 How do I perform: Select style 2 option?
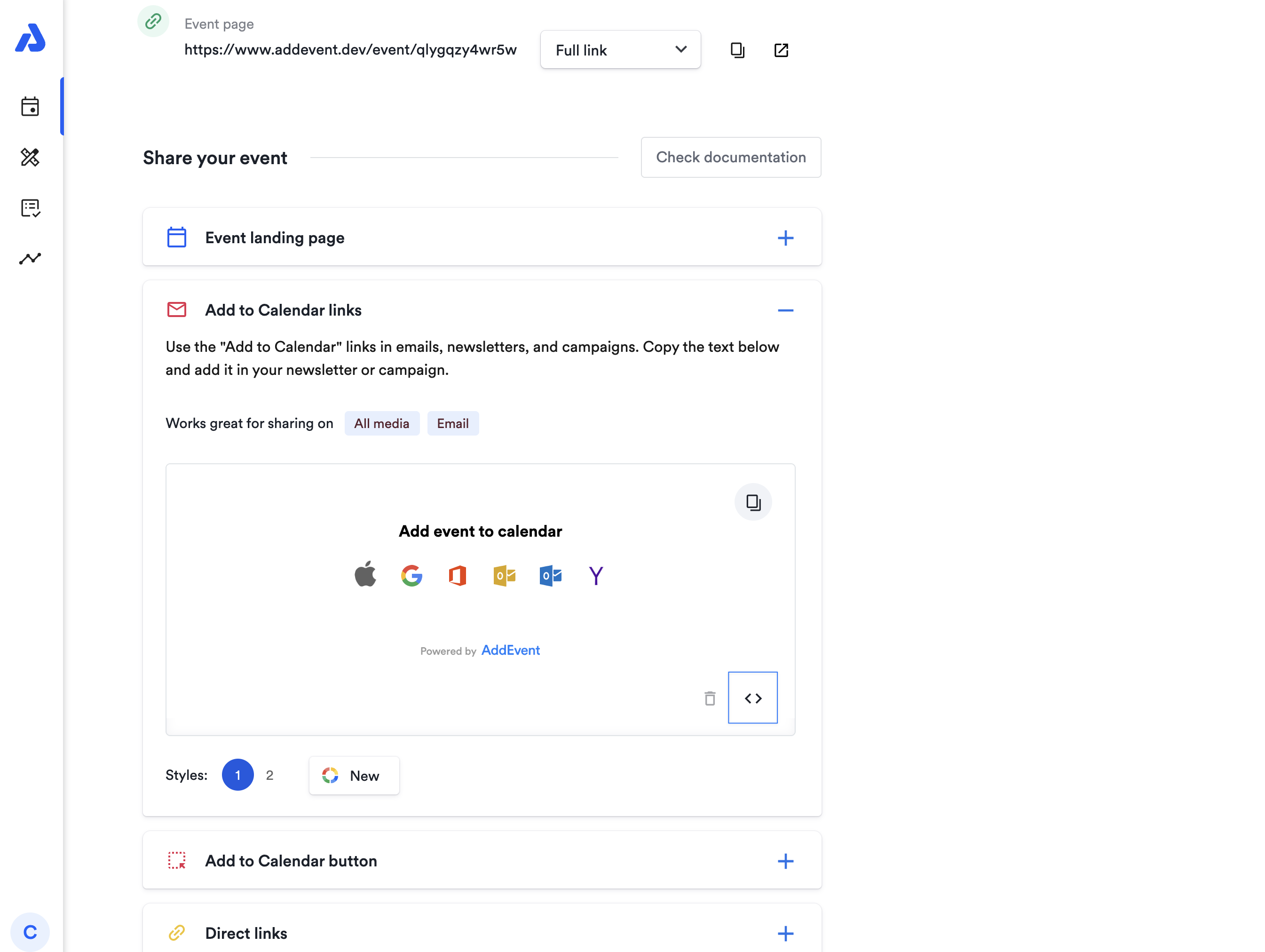click(x=269, y=775)
